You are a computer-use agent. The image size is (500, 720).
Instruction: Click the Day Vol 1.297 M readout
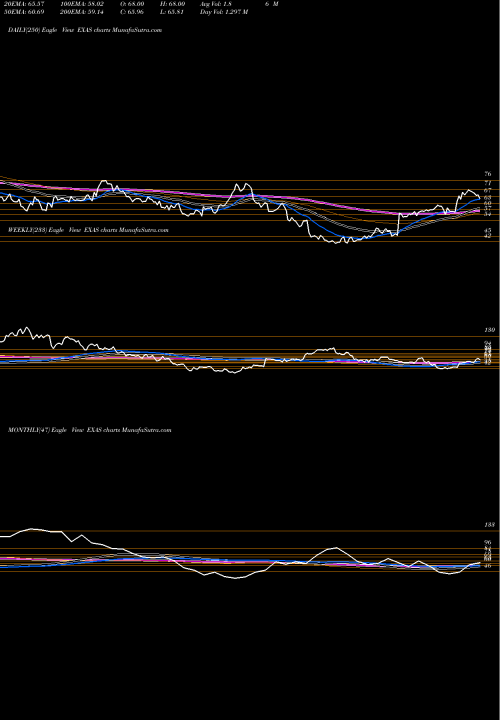coord(224,12)
